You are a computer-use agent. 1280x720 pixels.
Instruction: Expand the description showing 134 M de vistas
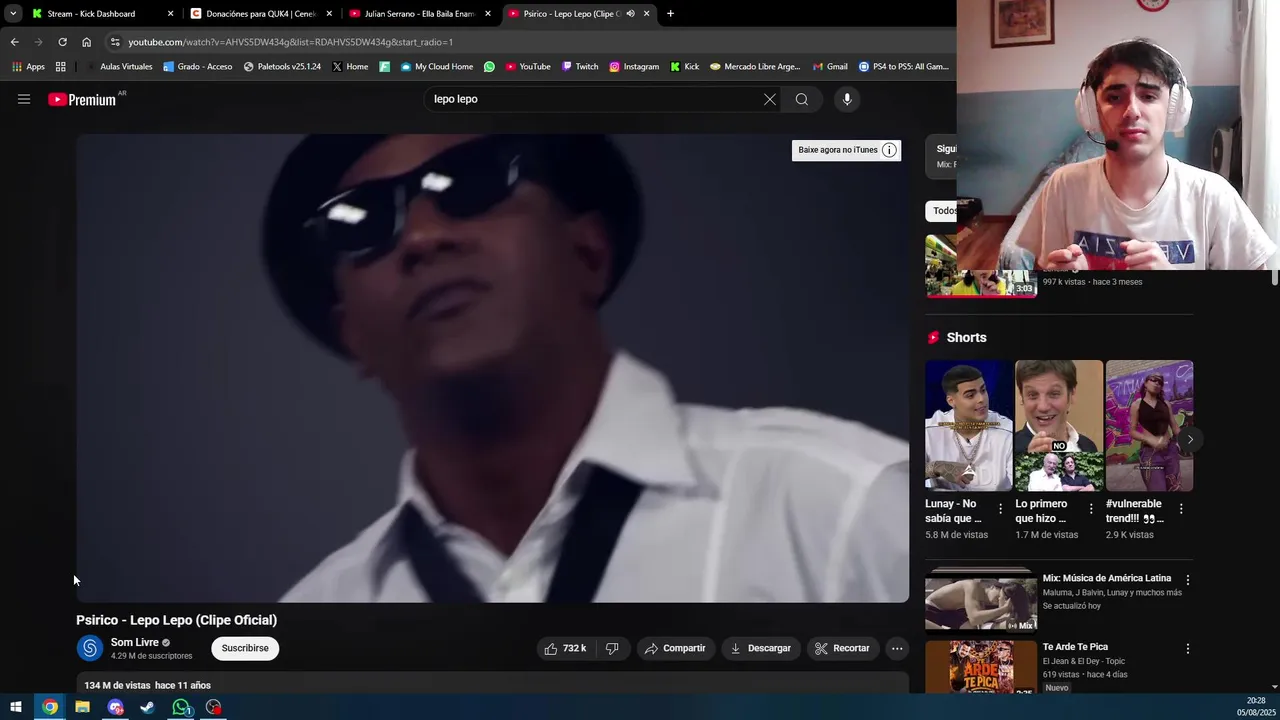(x=492, y=685)
